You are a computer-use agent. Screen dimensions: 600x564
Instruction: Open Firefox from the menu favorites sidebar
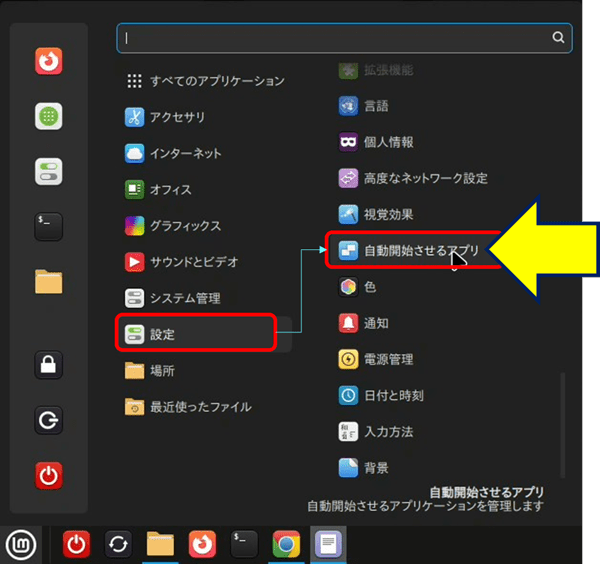click(x=49, y=61)
